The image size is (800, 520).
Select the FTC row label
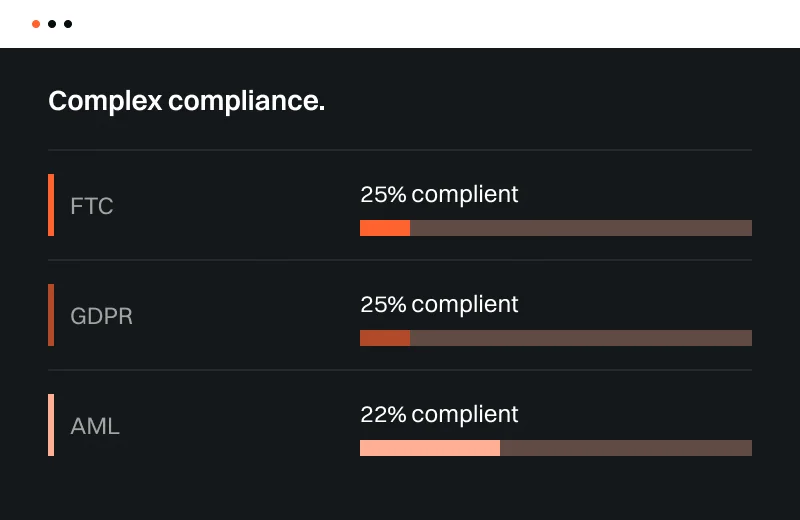click(92, 206)
